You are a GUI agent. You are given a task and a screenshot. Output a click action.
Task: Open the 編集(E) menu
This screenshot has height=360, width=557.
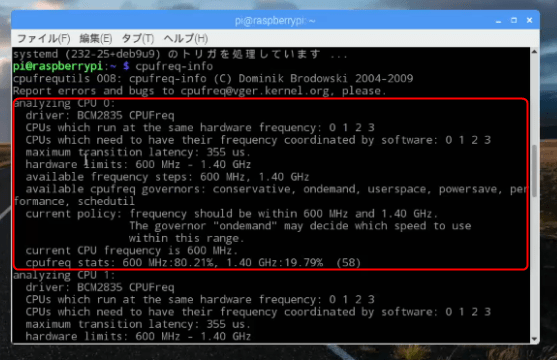pos(96,38)
